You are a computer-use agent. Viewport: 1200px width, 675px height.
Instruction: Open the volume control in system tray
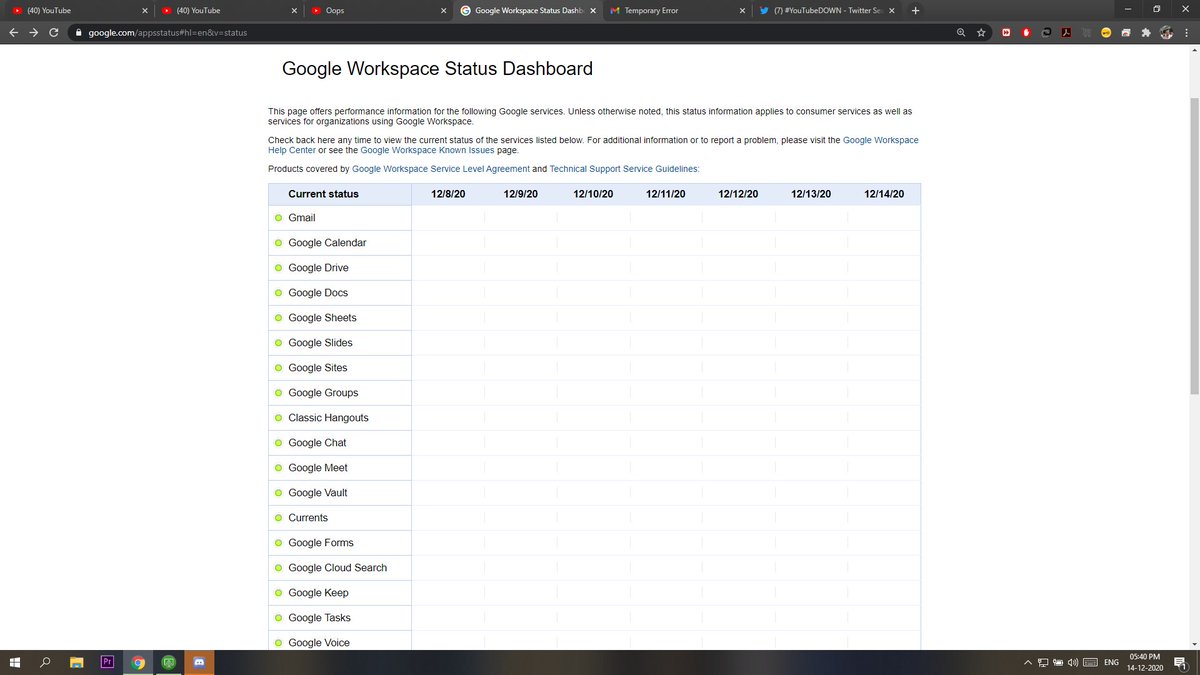point(1072,662)
